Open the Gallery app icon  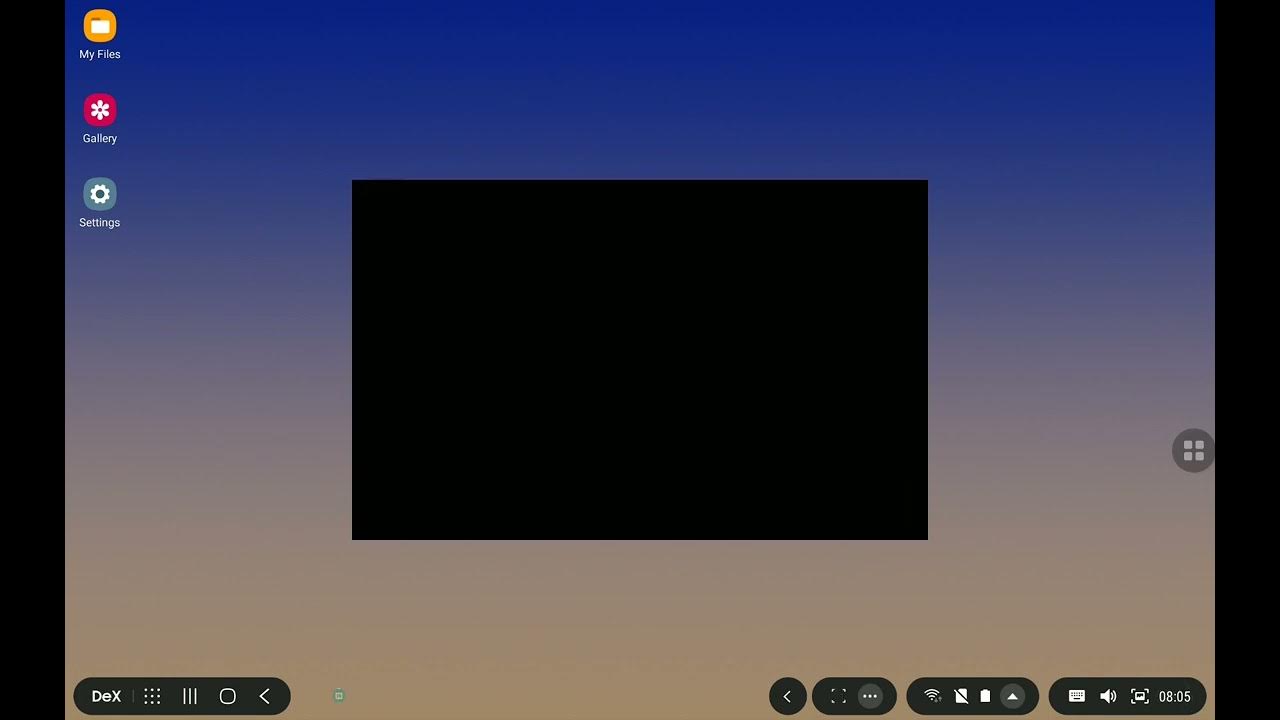pos(100,118)
